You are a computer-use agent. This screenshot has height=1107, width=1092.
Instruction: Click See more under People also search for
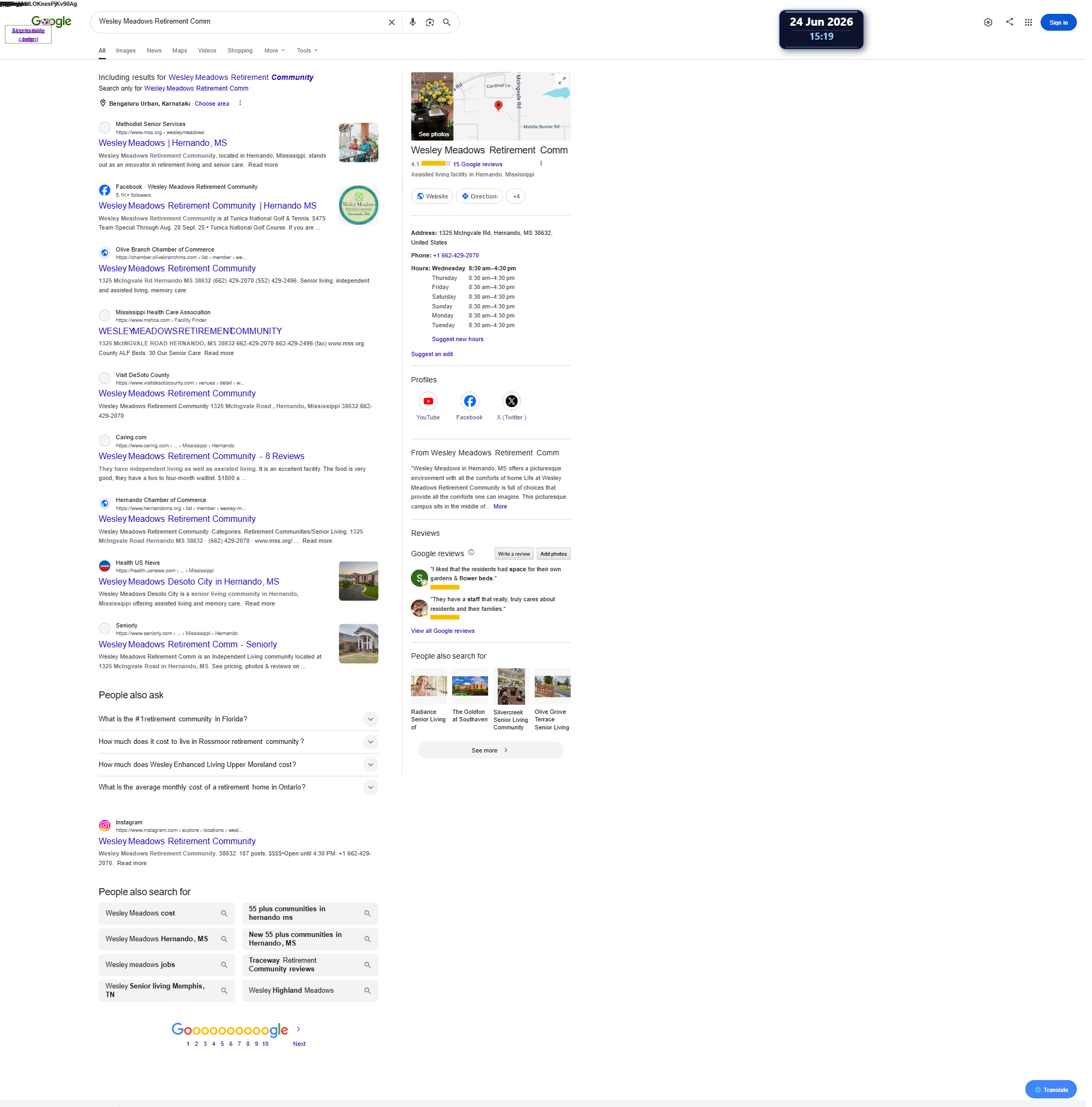[490, 751]
